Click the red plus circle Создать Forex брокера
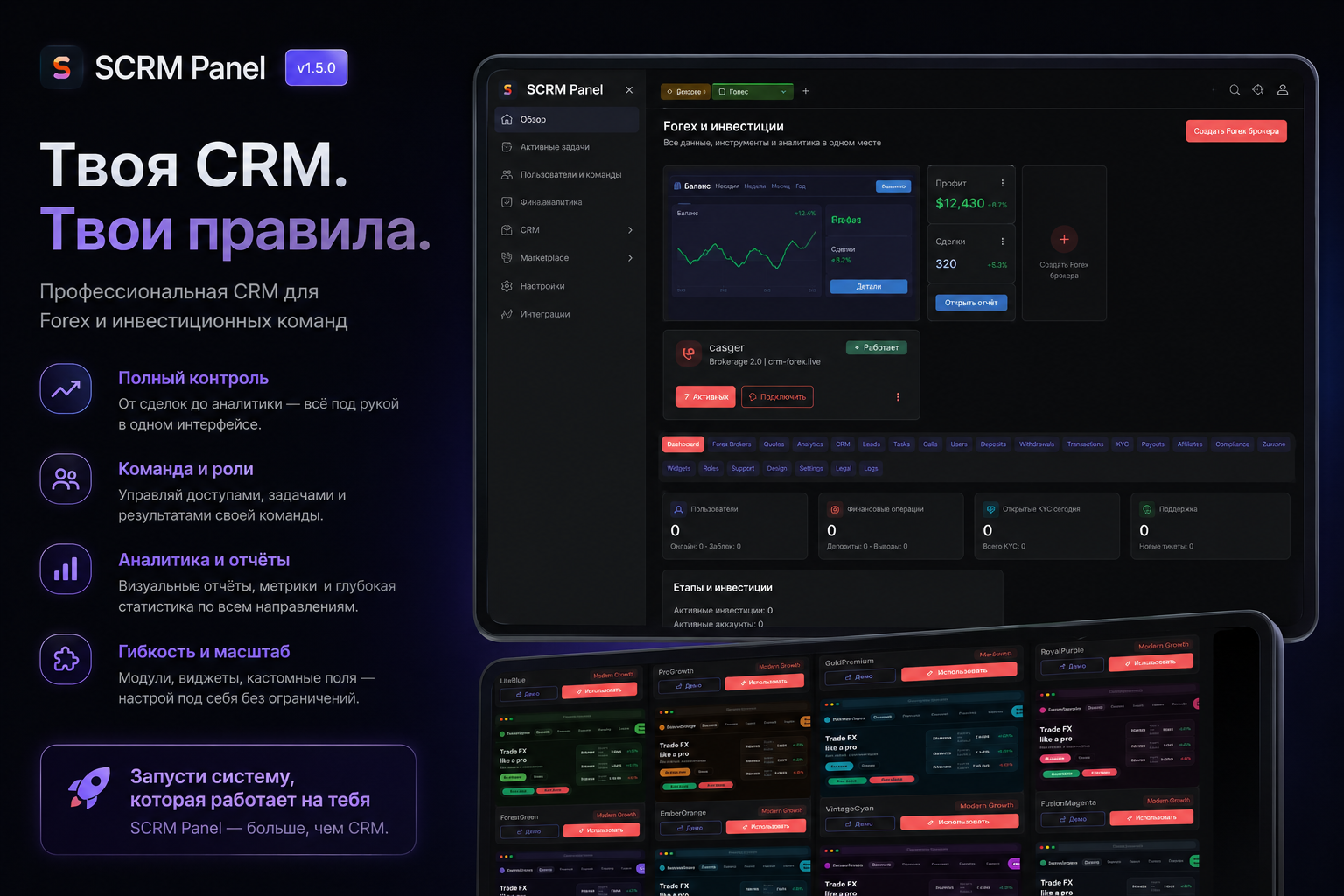 point(1064,239)
